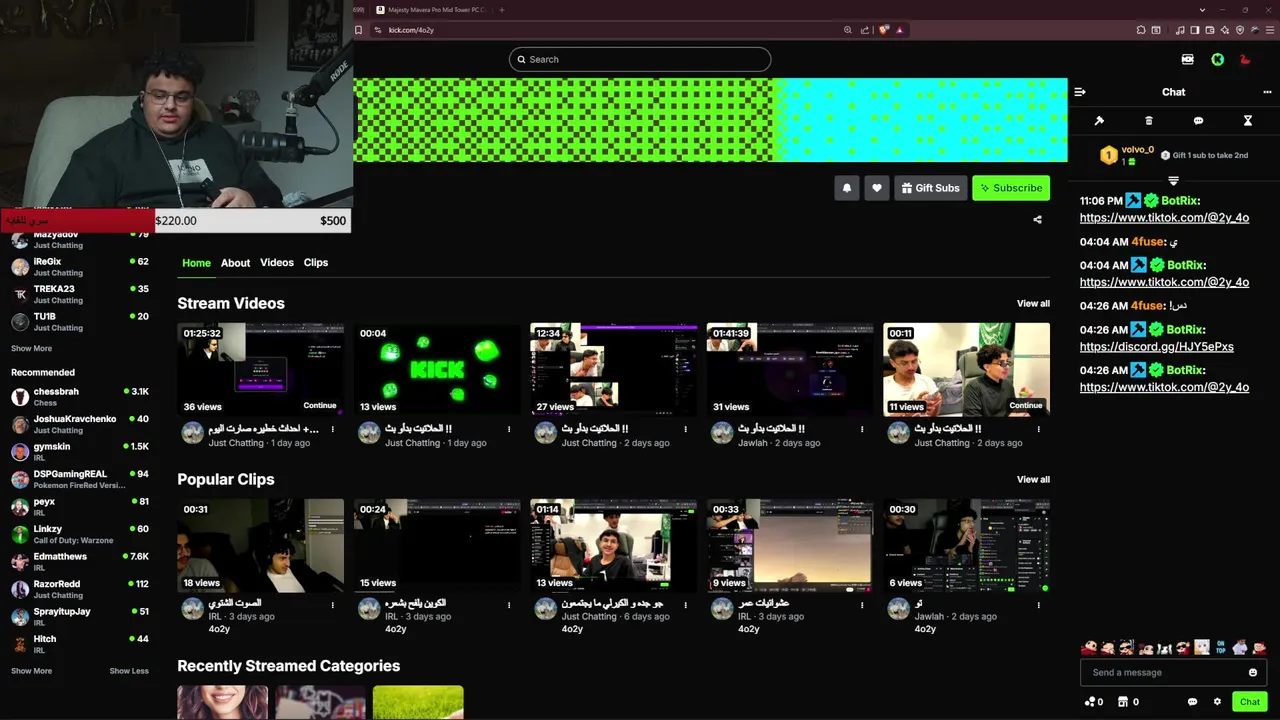Image resolution: width=1280 pixels, height=720 pixels.
Task: Expand followed channels with Show More
Action: tap(31, 349)
